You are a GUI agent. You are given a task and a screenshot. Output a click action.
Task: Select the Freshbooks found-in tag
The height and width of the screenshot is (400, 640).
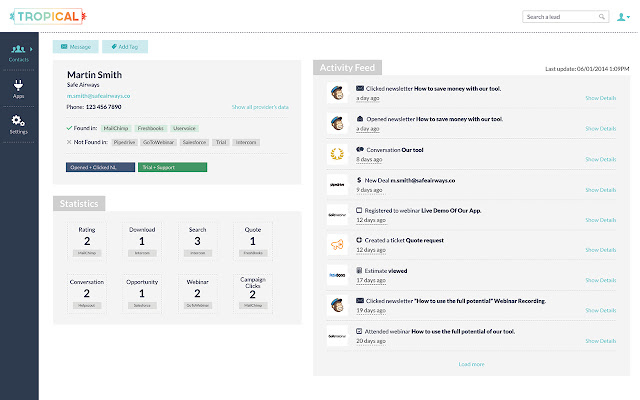tap(151, 128)
